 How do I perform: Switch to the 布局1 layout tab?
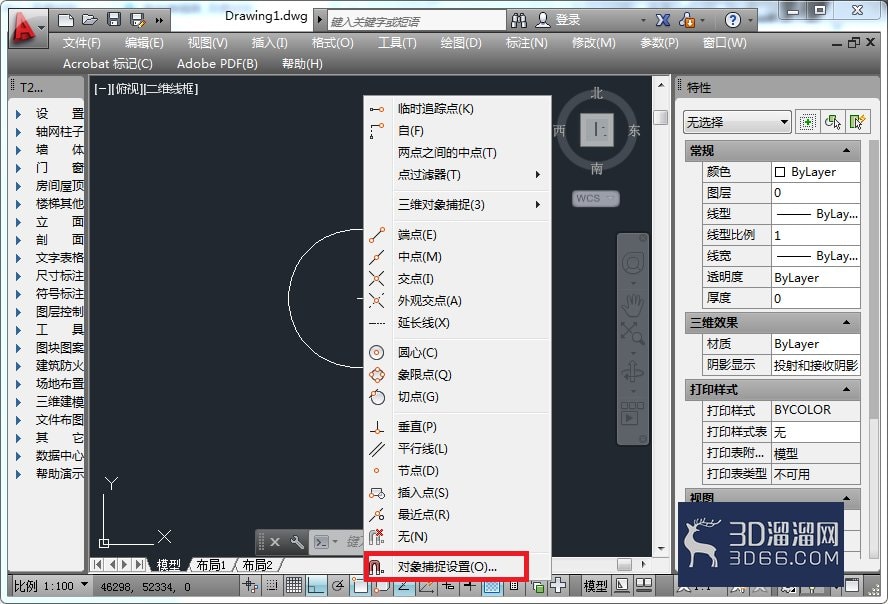click(x=211, y=564)
